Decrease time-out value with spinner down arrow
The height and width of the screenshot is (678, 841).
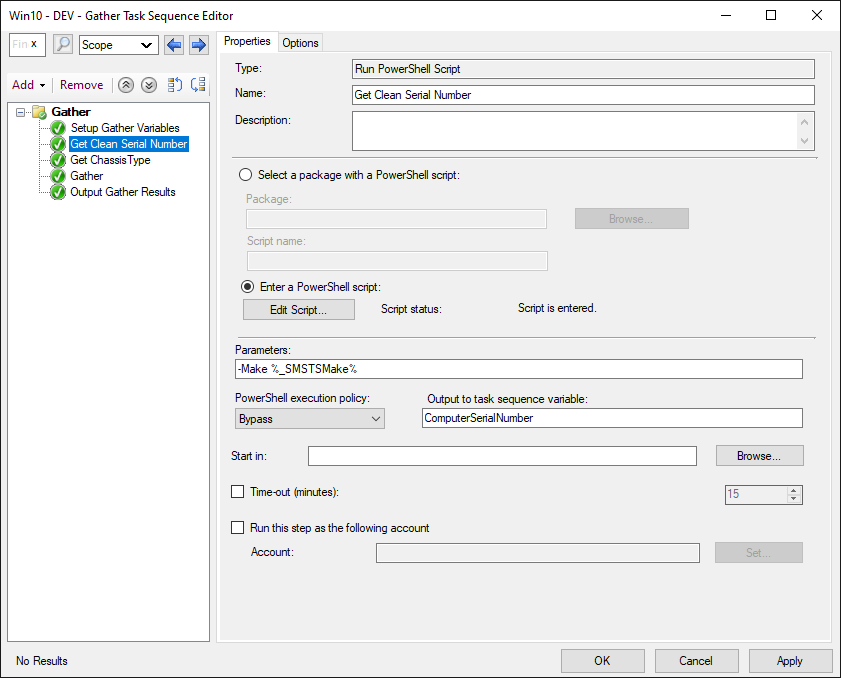[x=794, y=499]
